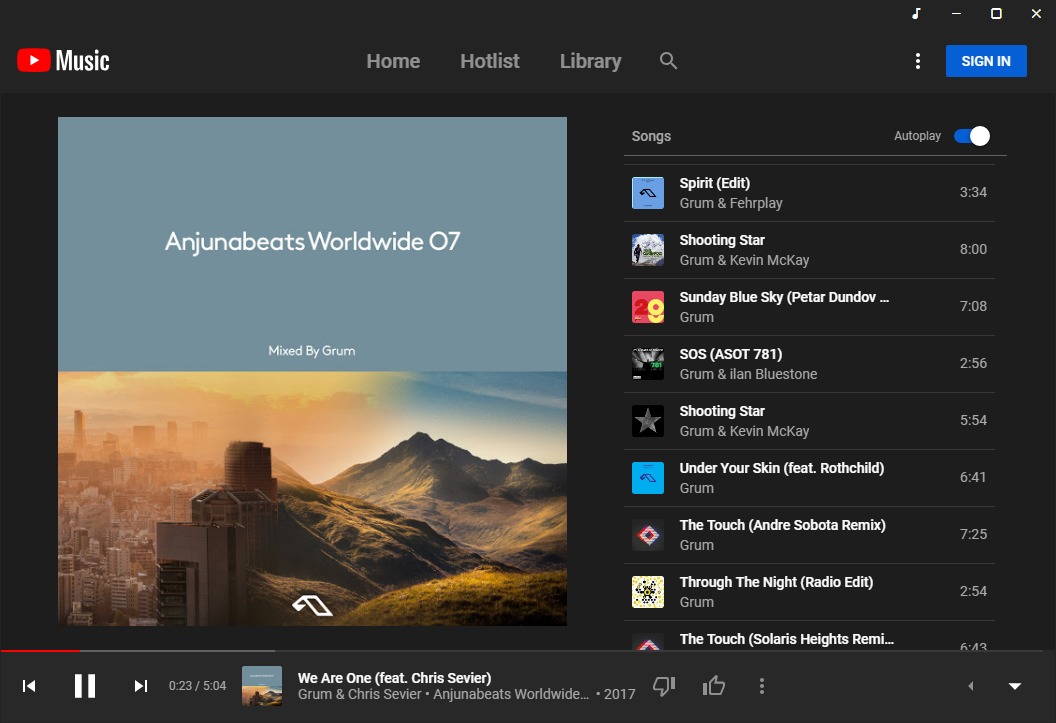
Task: Skip to the next track
Action: point(140,686)
